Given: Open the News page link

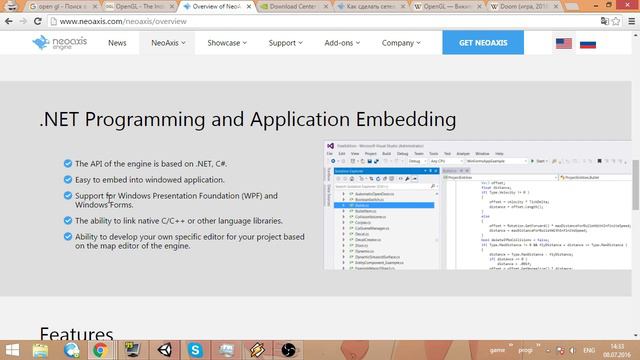Looking at the screenshot, I should point(117,43).
